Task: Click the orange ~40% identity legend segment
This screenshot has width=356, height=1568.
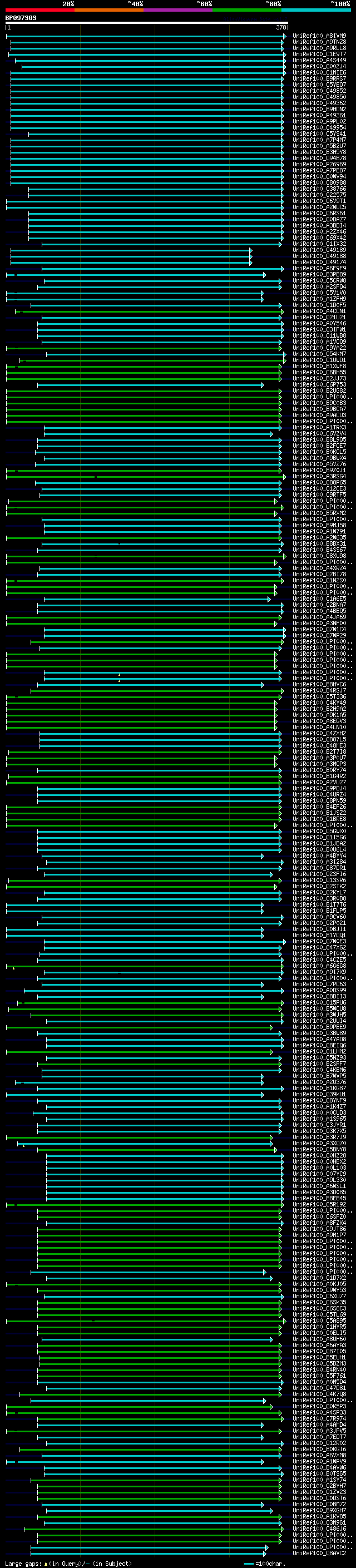Action: [109, 10]
